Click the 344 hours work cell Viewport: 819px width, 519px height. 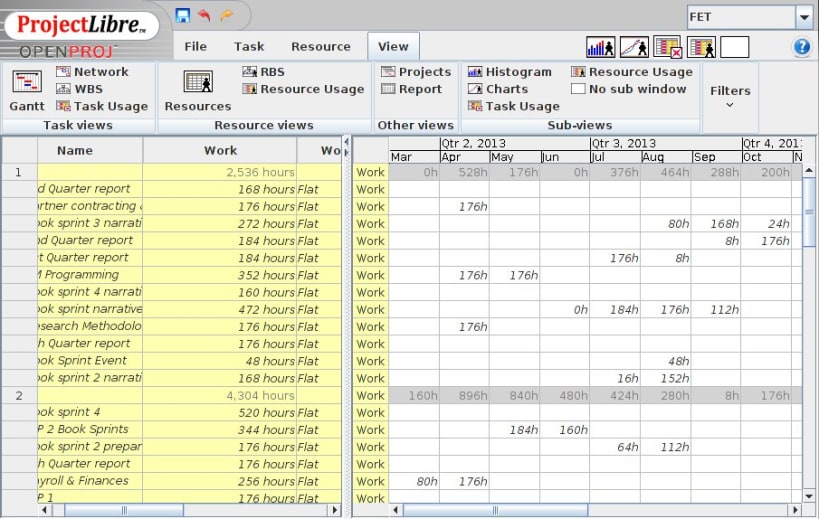[220, 430]
